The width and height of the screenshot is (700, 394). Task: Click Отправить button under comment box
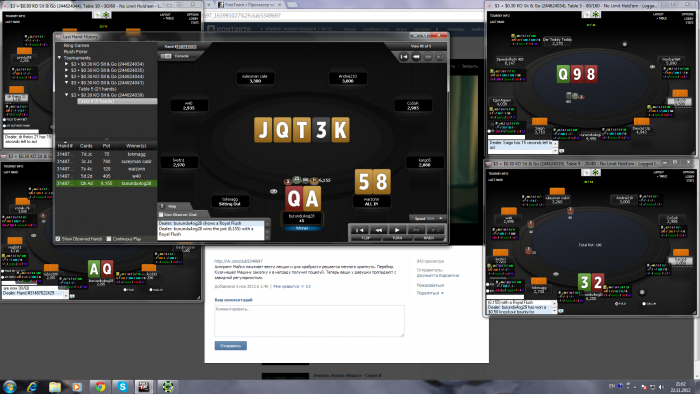pyautogui.click(x=230, y=346)
